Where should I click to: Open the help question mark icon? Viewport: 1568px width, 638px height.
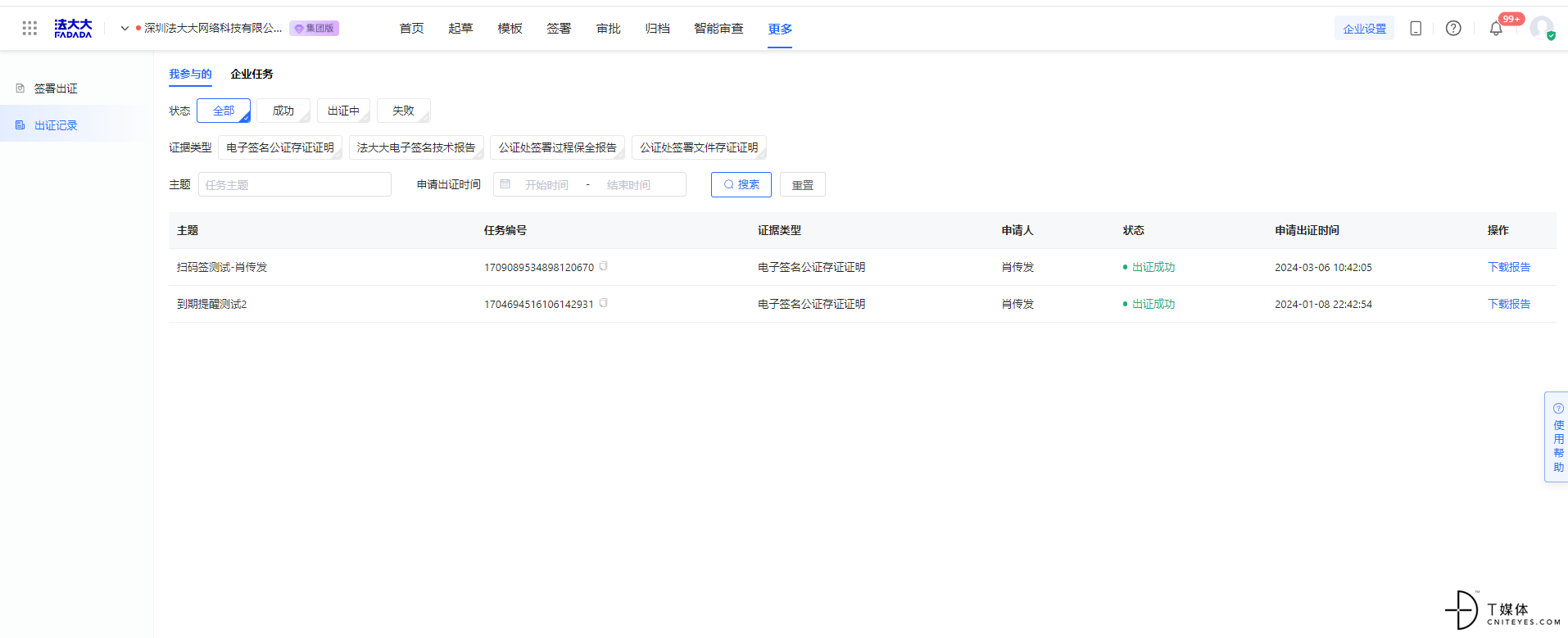click(1453, 29)
